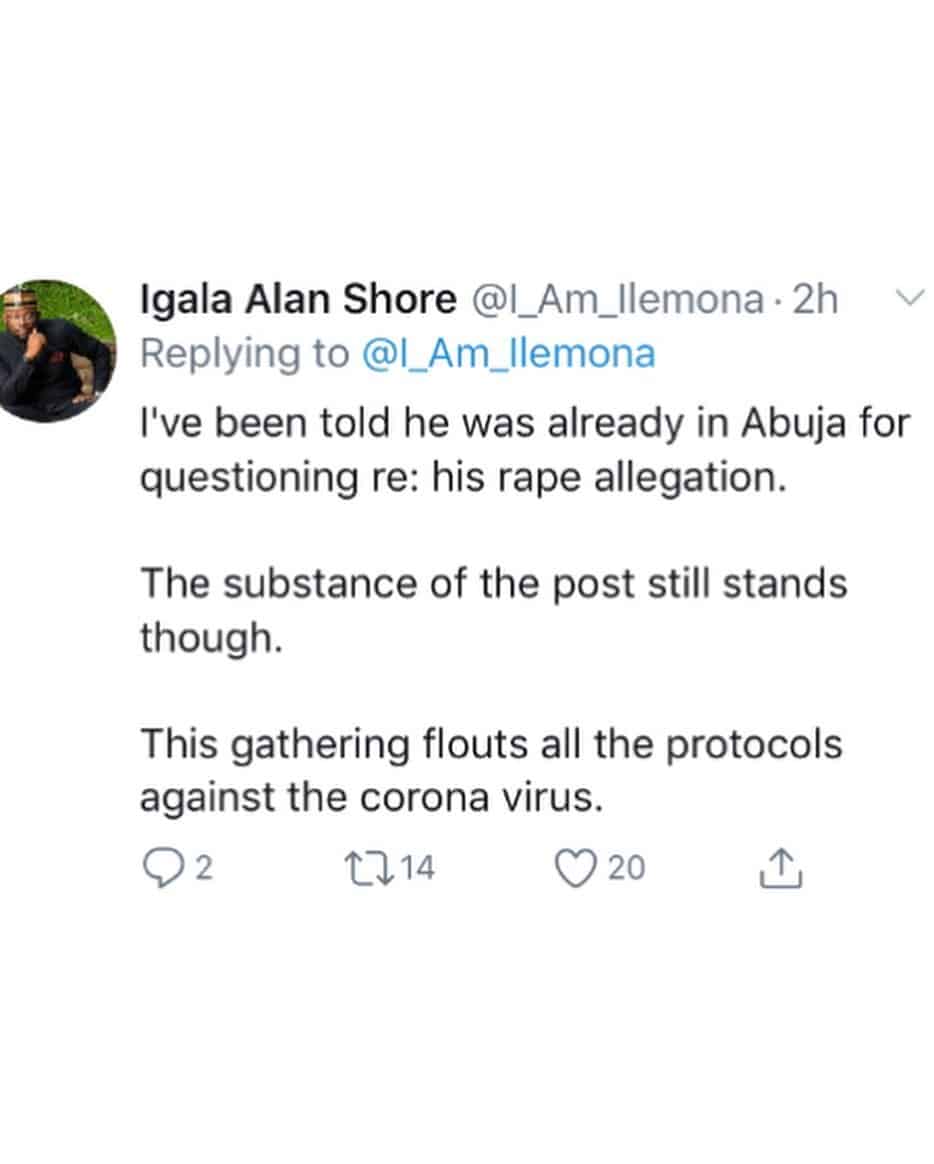Click the gray 'Replying to' label
Image resolution: width=934 pixels, height=1164 pixels.
click(x=244, y=353)
